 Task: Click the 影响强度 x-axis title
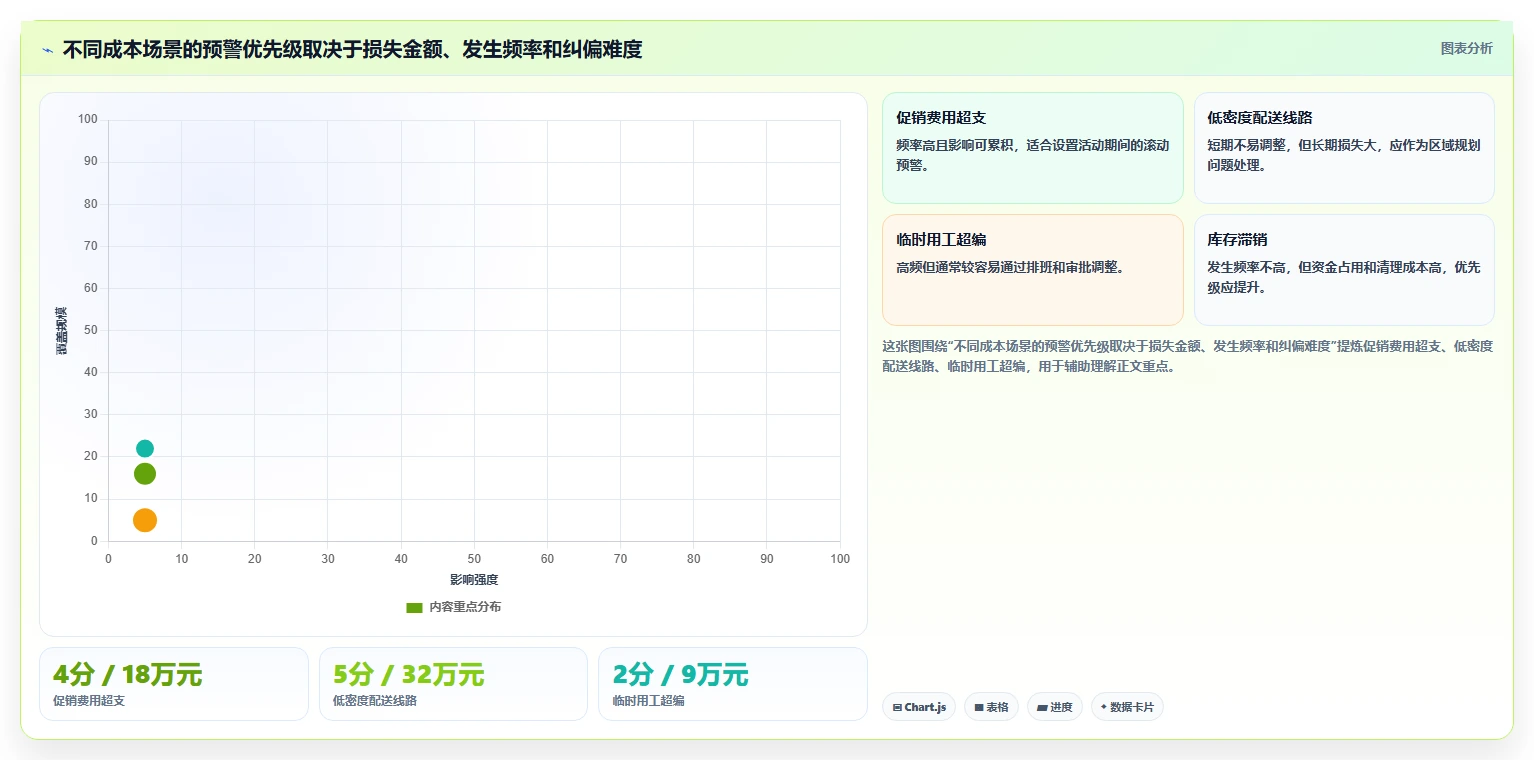click(x=474, y=580)
